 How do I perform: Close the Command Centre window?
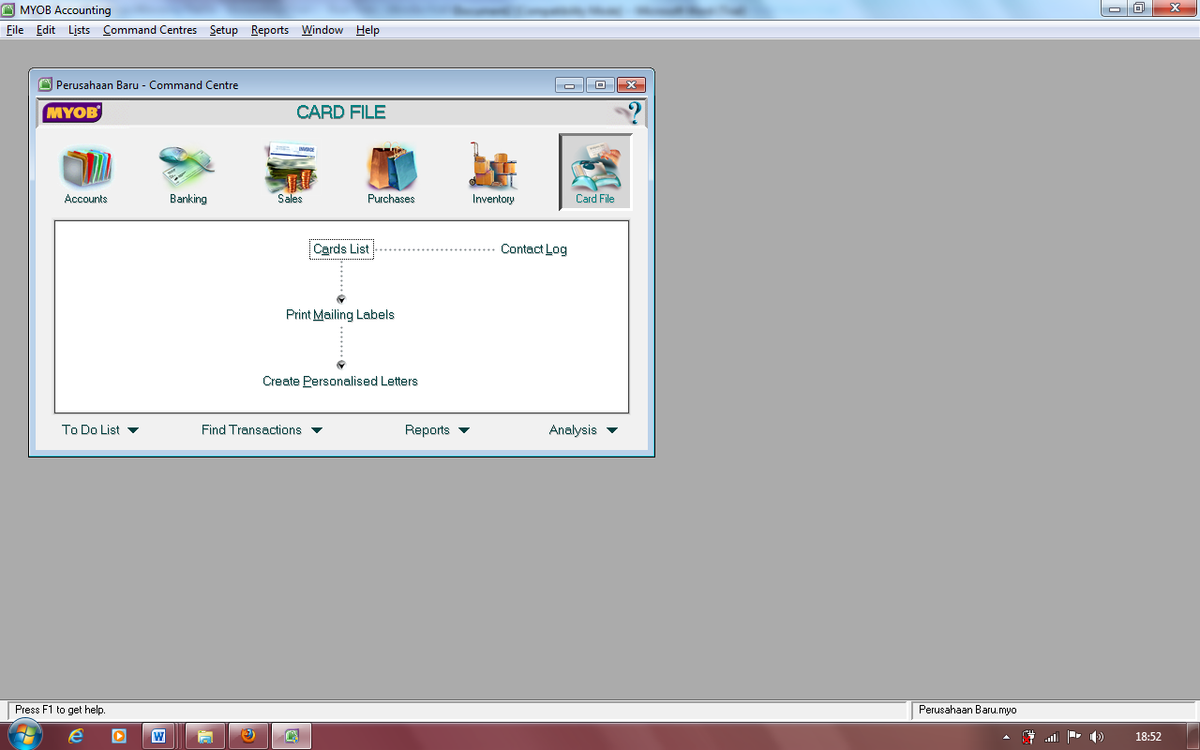tap(631, 85)
